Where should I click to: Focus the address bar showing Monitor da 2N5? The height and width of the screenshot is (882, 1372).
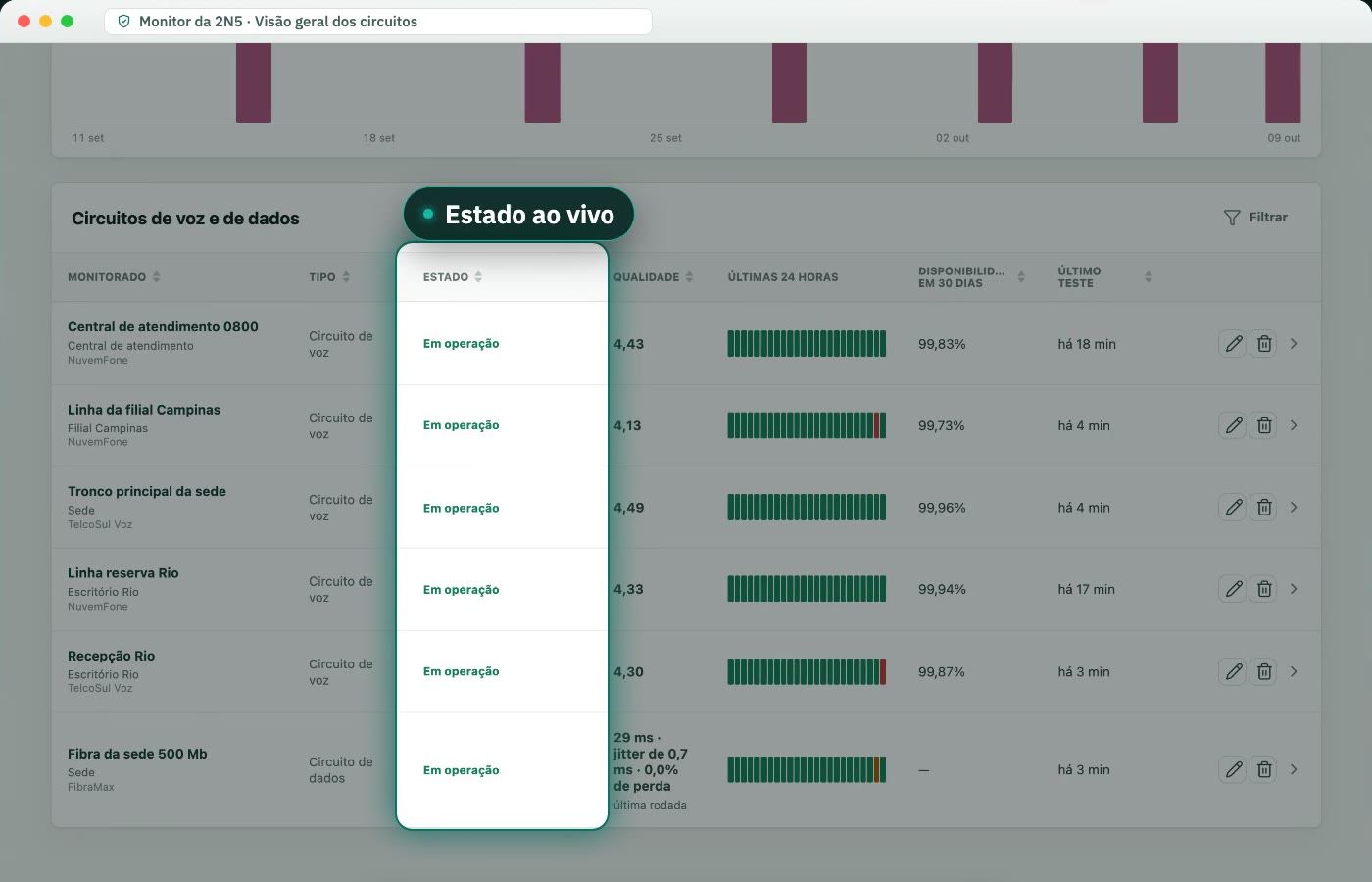click(x=377, y=22)
